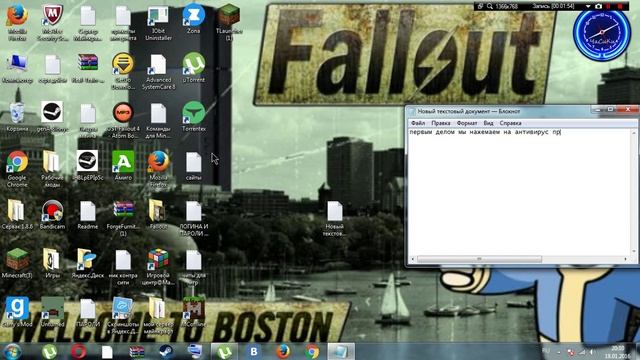Open Игровой центр Rubik's cube icon
640x360 pixels.
point(158,260)
